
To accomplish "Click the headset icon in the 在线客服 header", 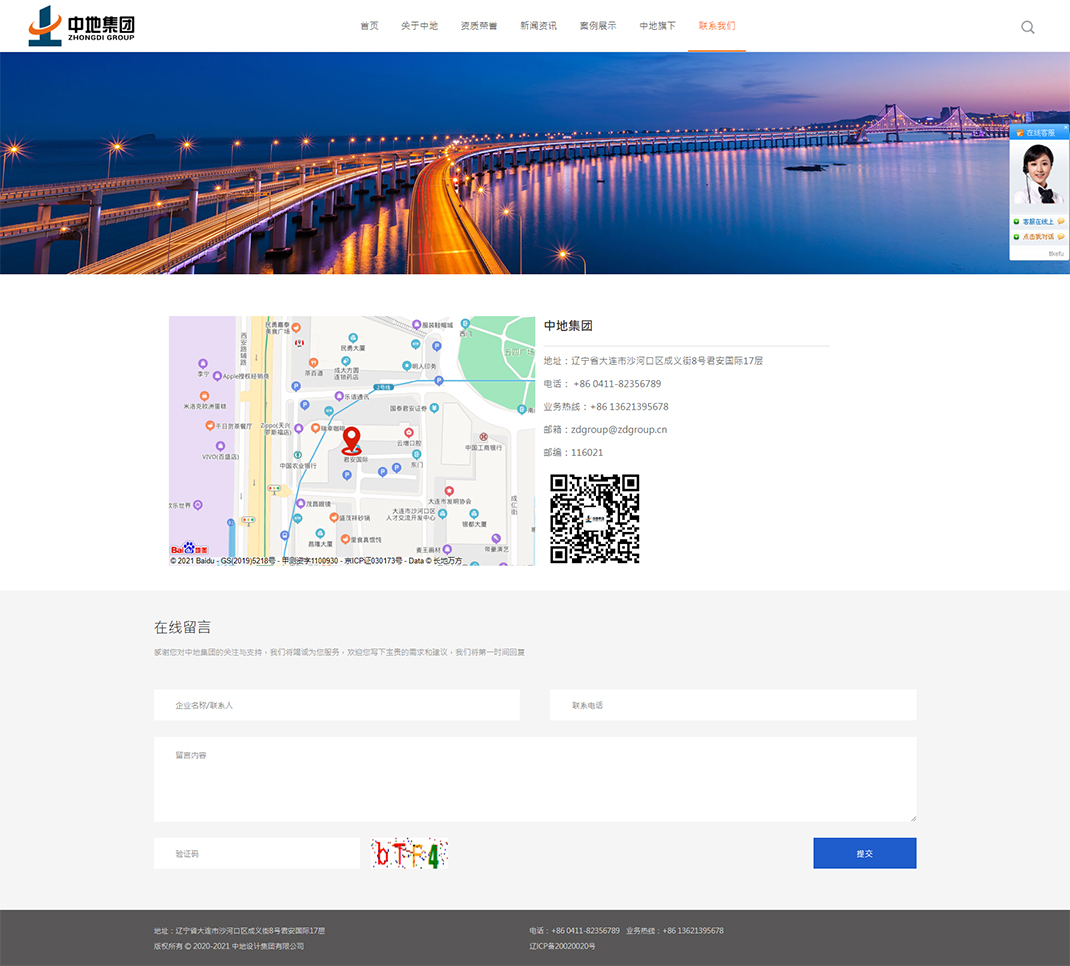I will (x=1020, y=133).
